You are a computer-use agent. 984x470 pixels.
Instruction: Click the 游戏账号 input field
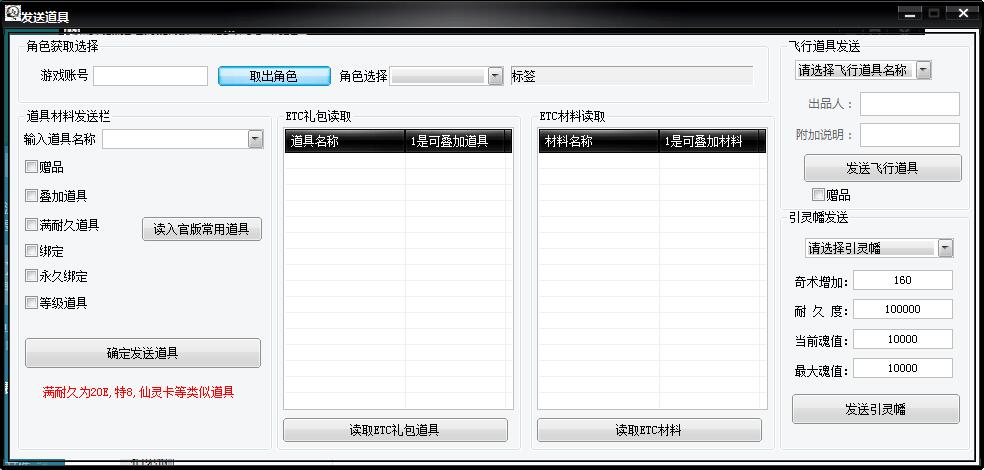(x=150, y=76)
